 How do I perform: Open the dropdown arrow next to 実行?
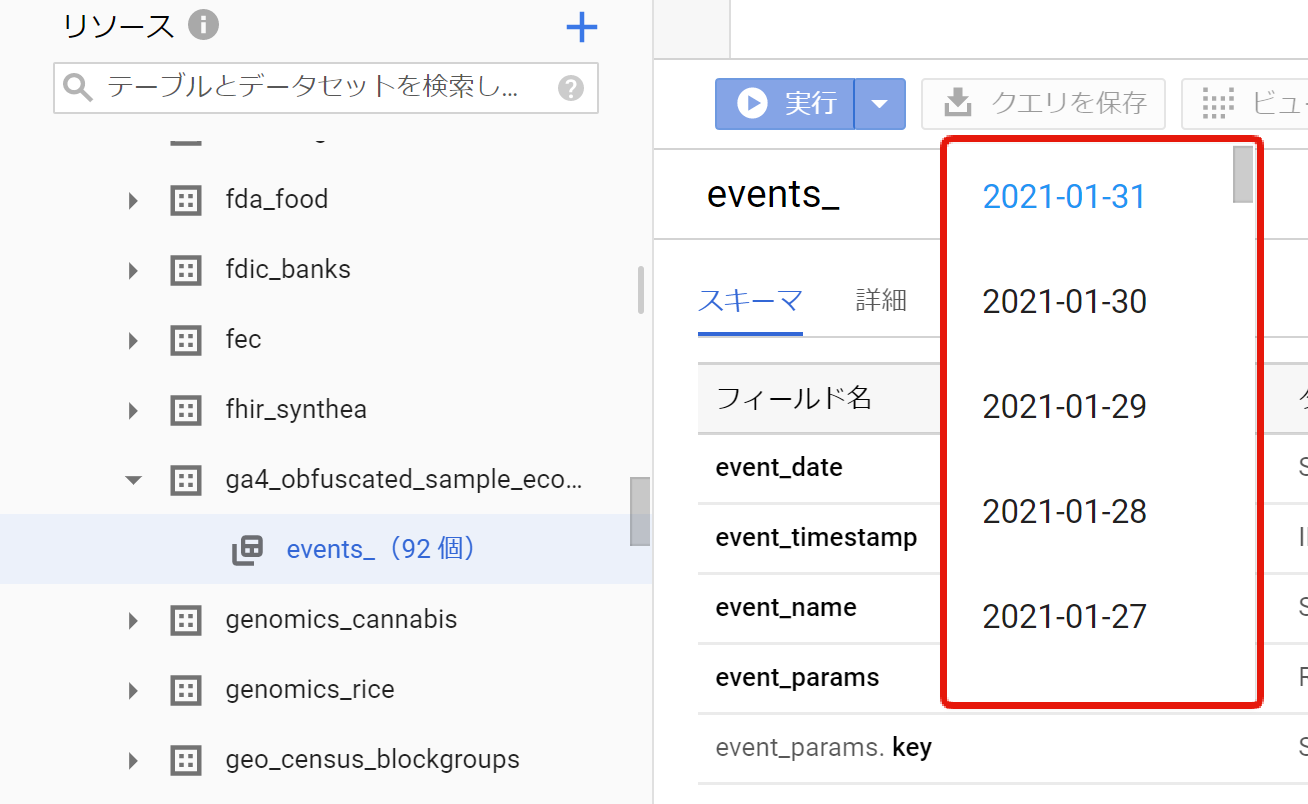point(880,104)
